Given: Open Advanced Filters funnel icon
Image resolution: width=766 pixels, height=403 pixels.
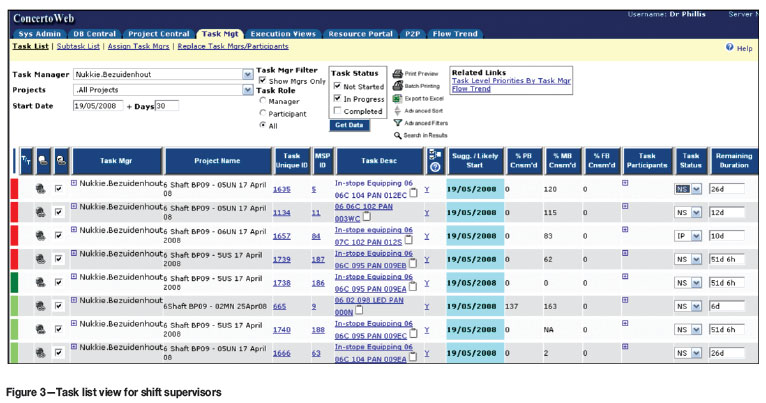Looking at the screenshot, I should 397,122.
